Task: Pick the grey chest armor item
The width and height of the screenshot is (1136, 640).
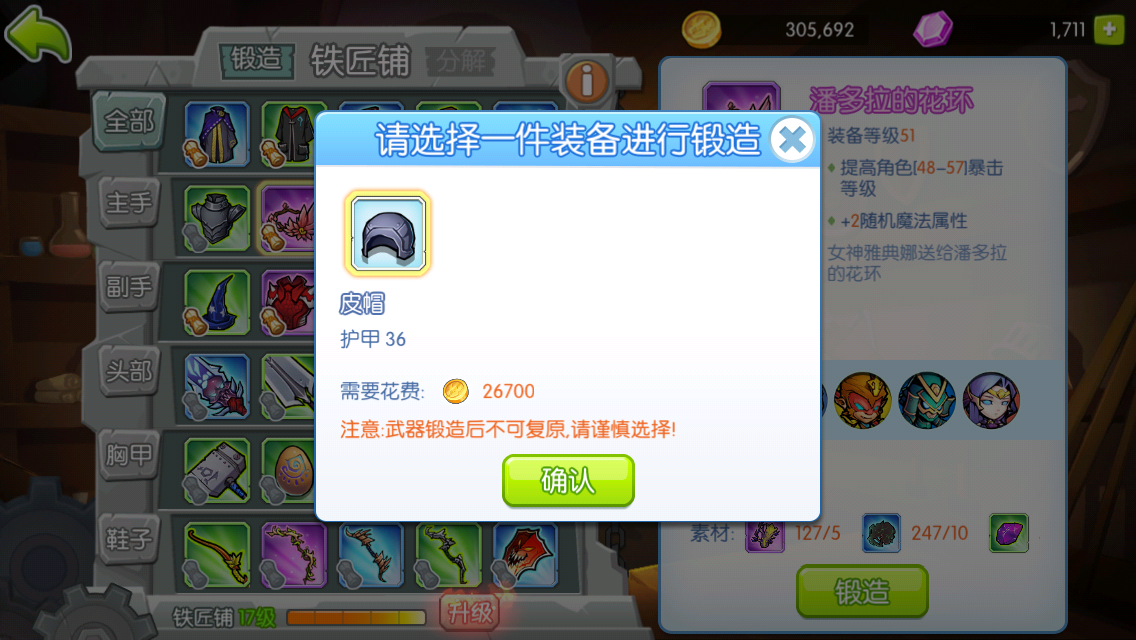Action: point(217,217)
